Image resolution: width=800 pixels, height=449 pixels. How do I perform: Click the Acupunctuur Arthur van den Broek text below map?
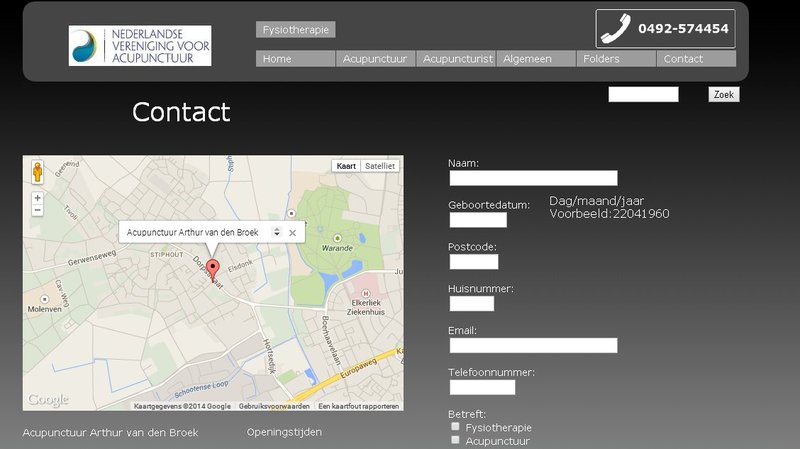tap(110, 433)
